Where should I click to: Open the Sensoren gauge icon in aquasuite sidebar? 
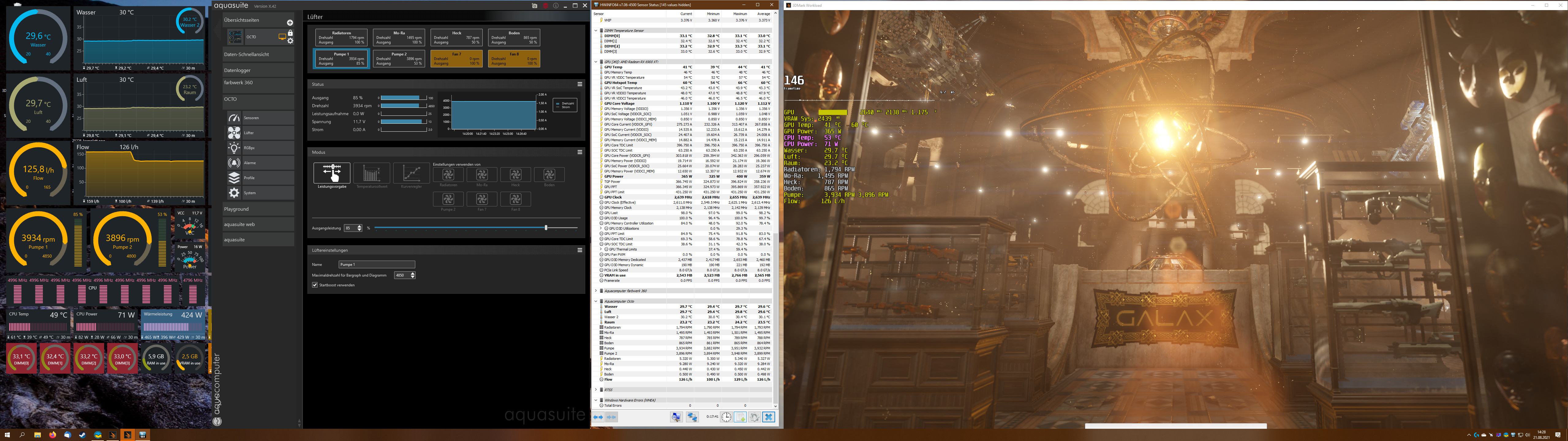click(x=234, y=118)
